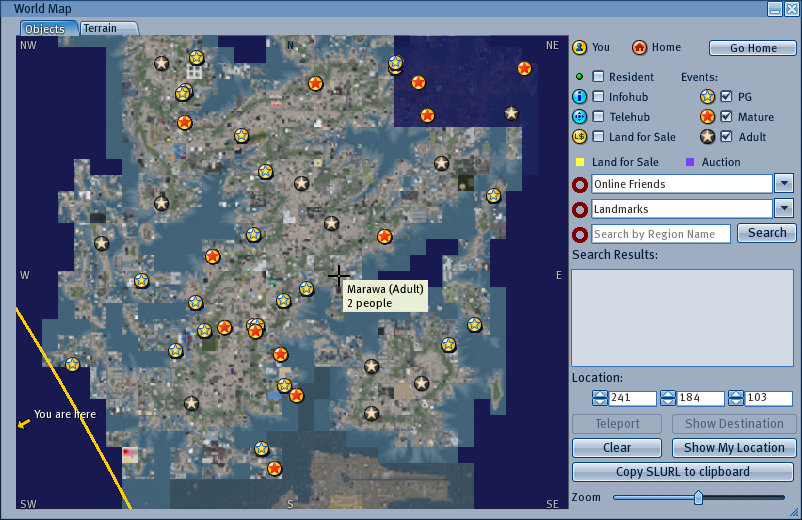The width and height of the screenshot is (802, 520).
Task: Switch to the Objects tab
Action: point(49,29)
